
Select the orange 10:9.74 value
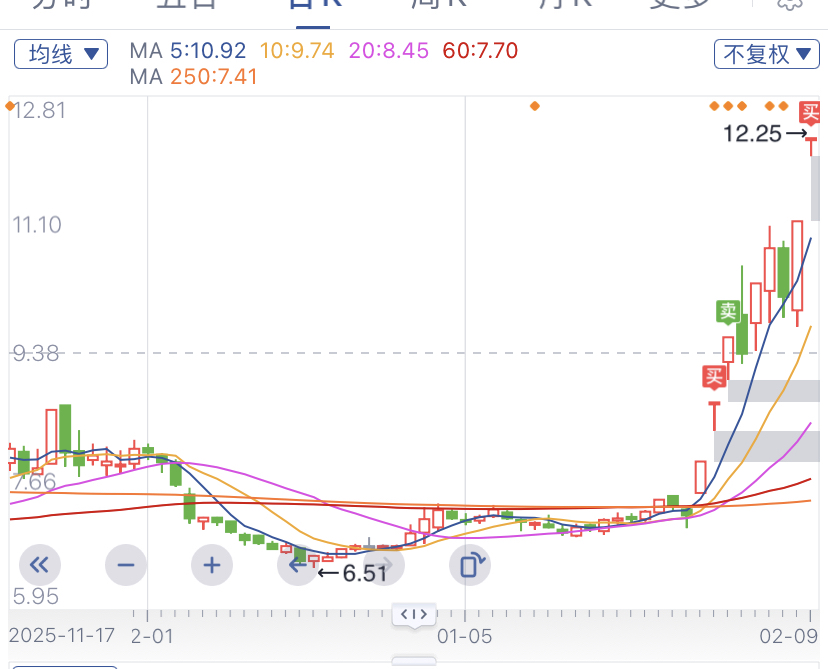[297, 51]
